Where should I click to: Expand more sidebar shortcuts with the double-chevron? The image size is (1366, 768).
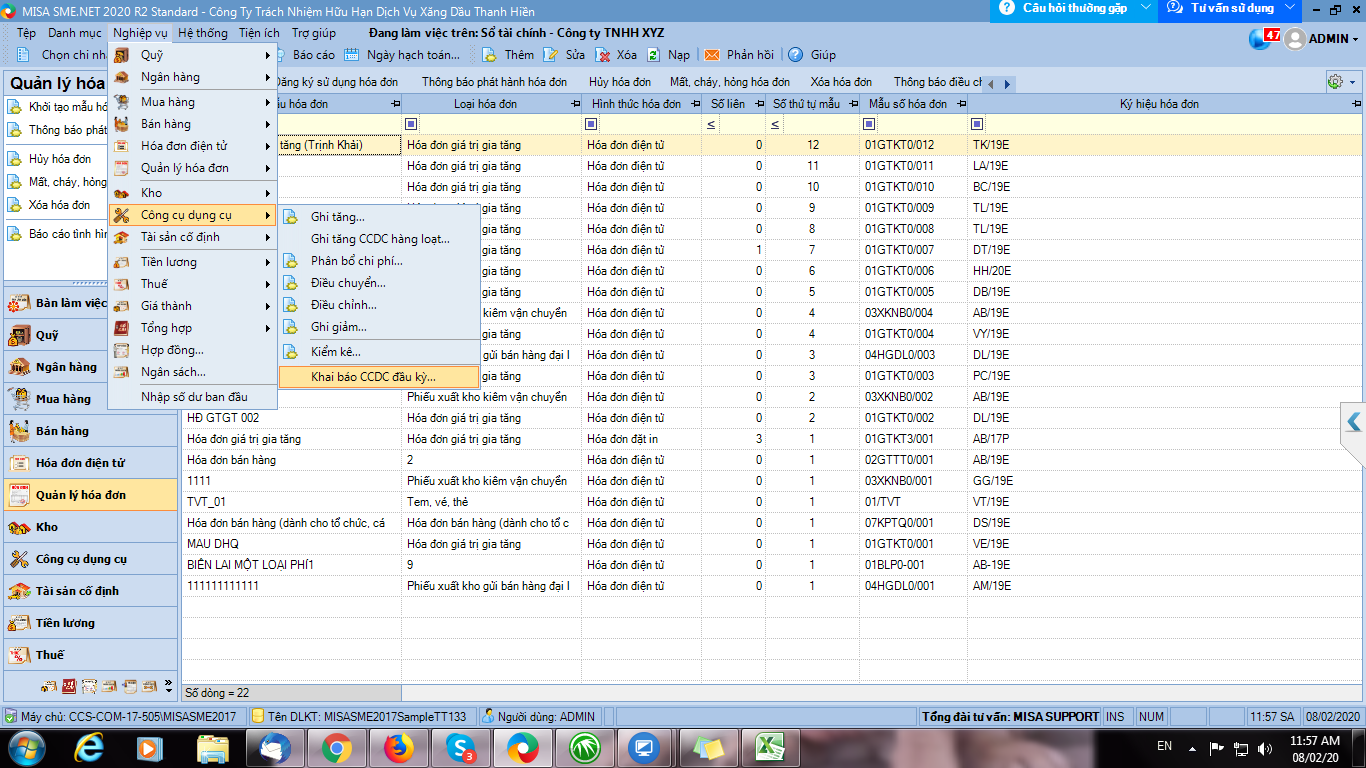click(168, 687)
